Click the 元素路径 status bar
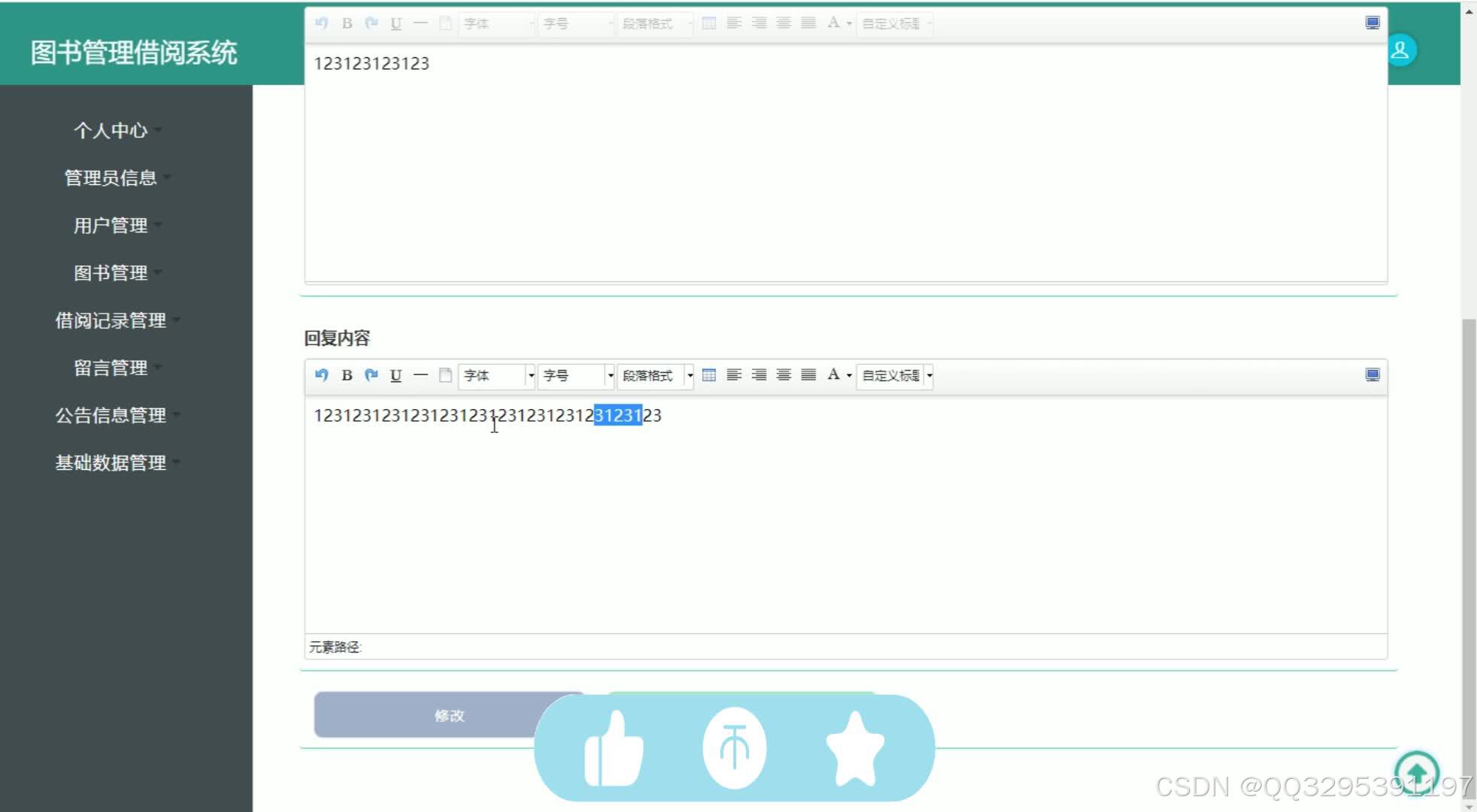This screenshot has width=1477, height=812. pos(845,647)
